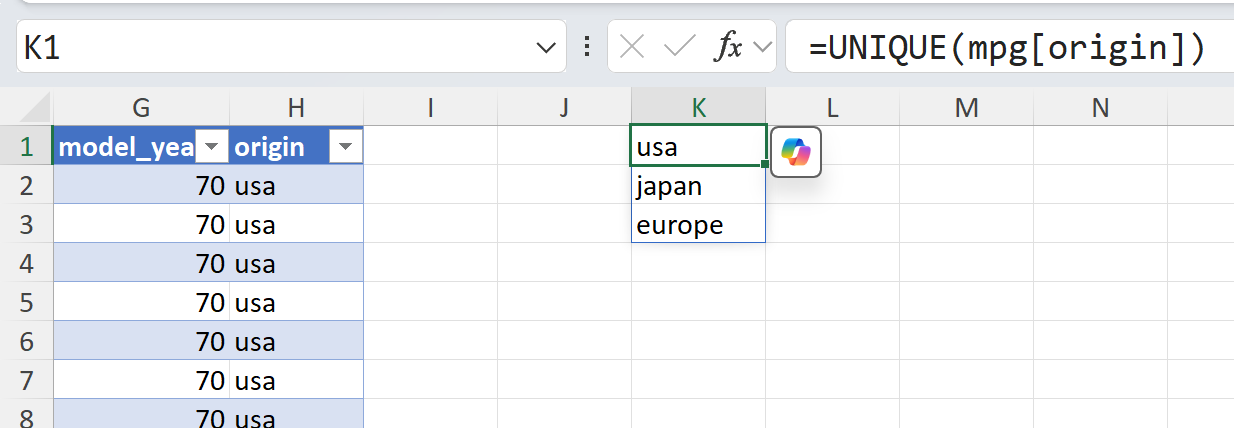Expand the function list chevron beside fx
The height and width of the screenshot is (428, 1234).
tap(763, 47)
